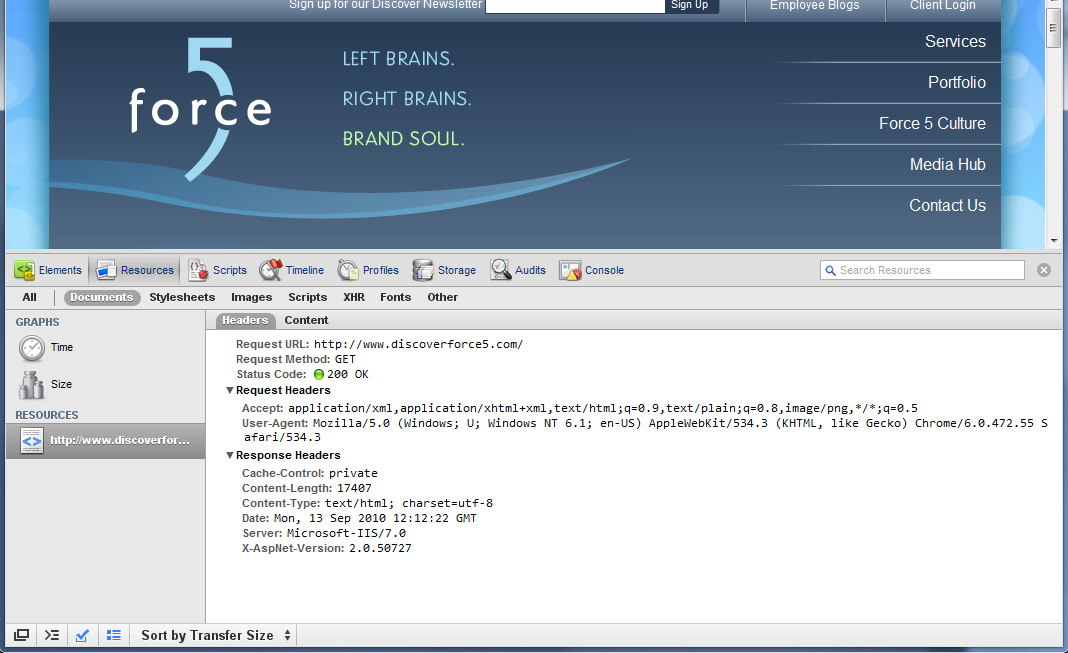
Task: Filter by Images
Action: pyautogui.click(x=251, y=298)
